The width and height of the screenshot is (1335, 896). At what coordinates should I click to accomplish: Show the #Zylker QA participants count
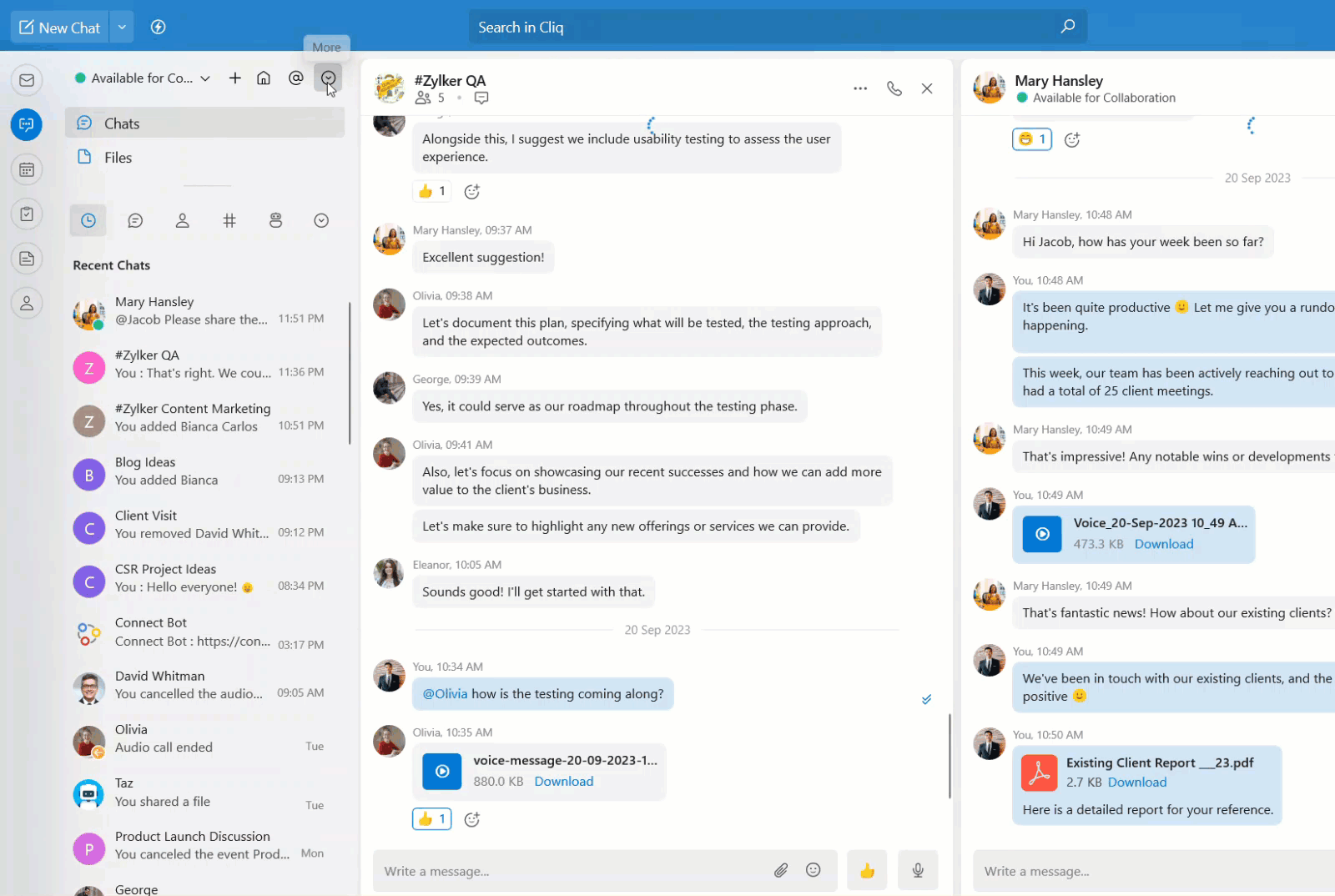[430, 98]
